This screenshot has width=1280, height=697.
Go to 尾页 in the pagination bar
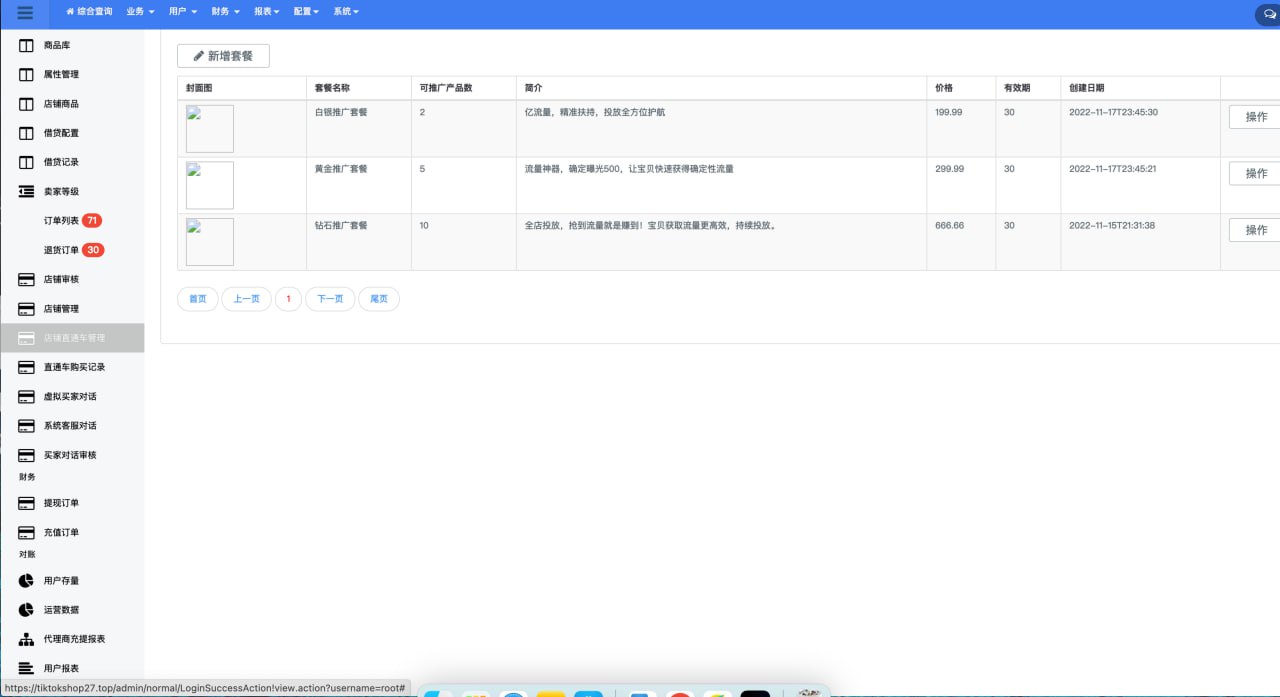pyautogui.click(x=379, y=298)
